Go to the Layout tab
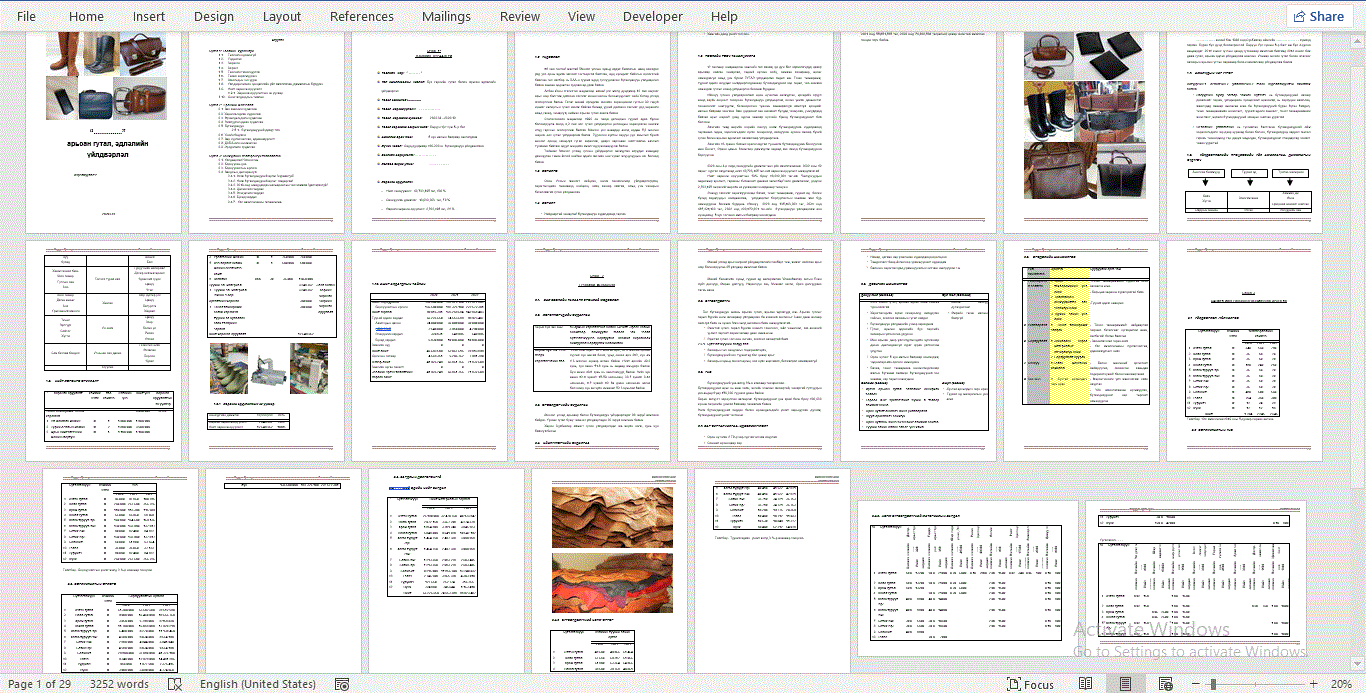Image resolution: width=1366 pixels, height=693 pixels. tap(282, 16)
